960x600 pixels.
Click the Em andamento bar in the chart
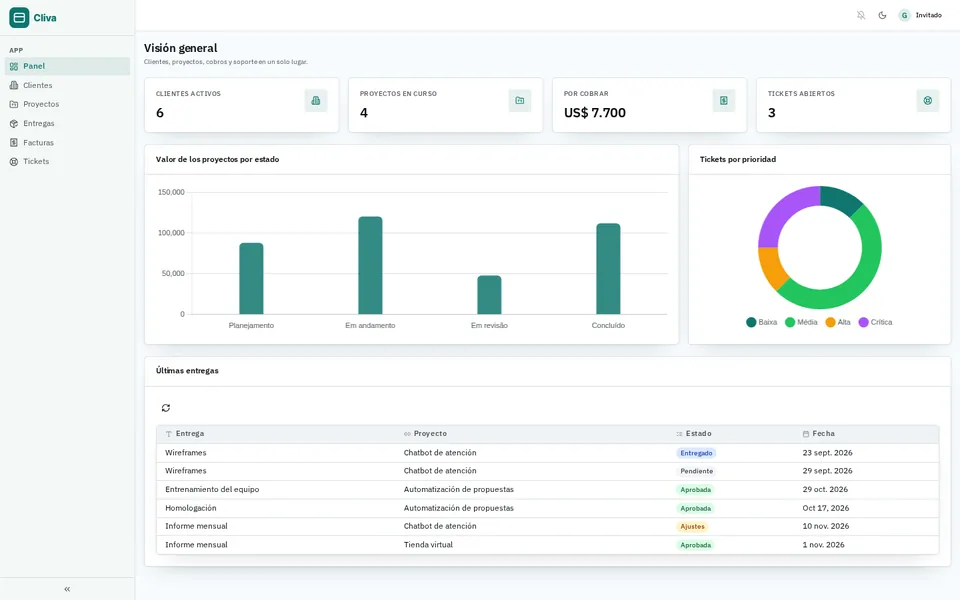point(370,265)
